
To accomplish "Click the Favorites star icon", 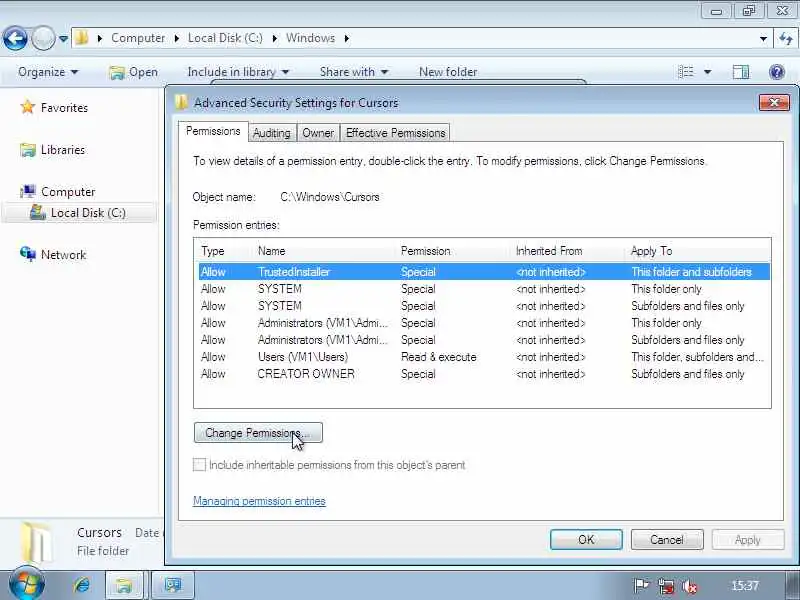I will click(x=28, y=107).
